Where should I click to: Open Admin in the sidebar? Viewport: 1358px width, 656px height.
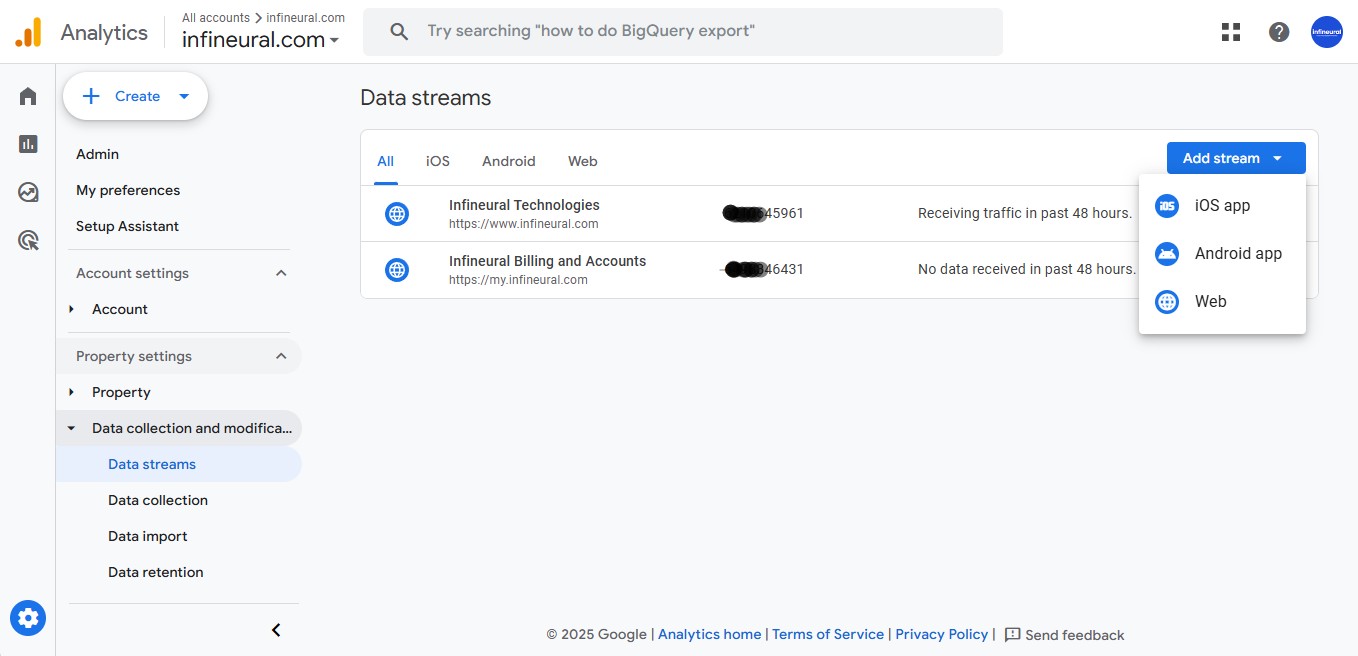[98, 154]
